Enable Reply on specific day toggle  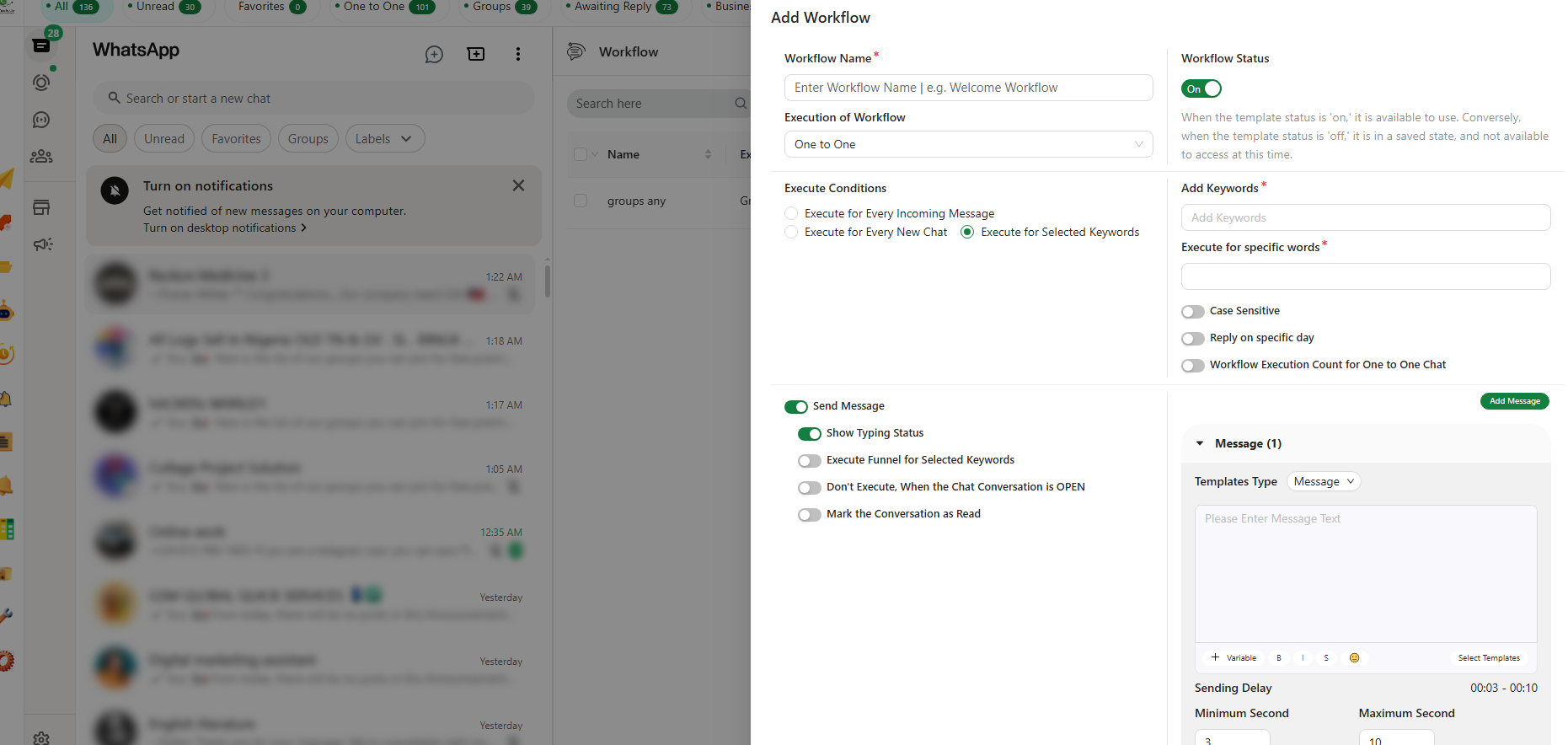click(x=1193, y=339)
